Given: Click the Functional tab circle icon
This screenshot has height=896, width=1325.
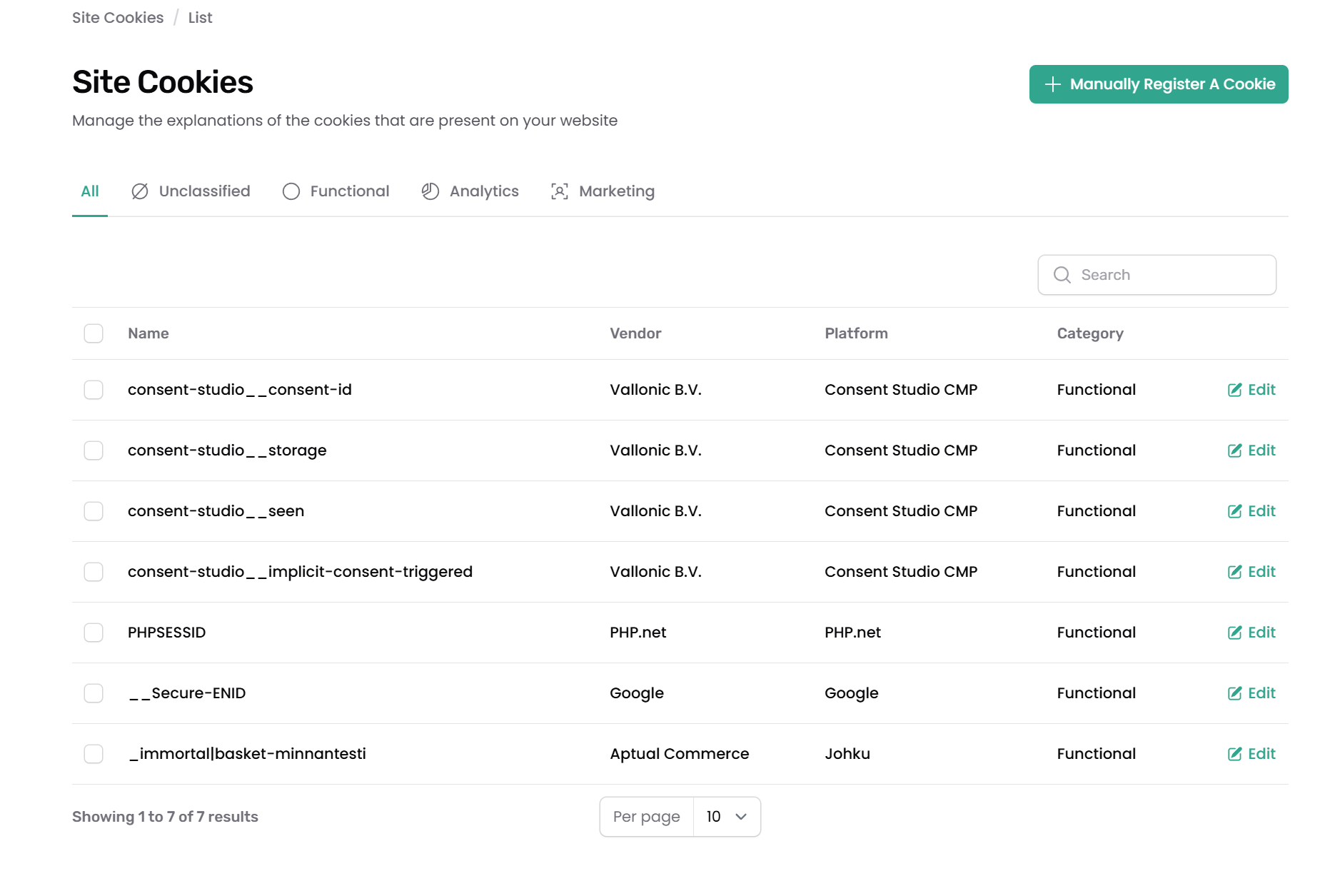Looking at the screenshot, I should (291, 191).
